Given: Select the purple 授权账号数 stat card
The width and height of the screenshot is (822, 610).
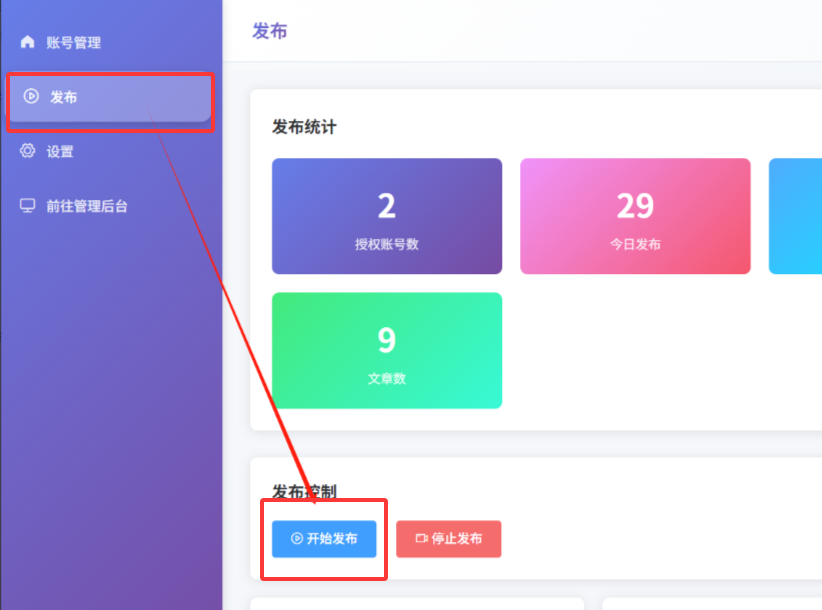Looking at the screenshot, I should [x=386, y=216].
